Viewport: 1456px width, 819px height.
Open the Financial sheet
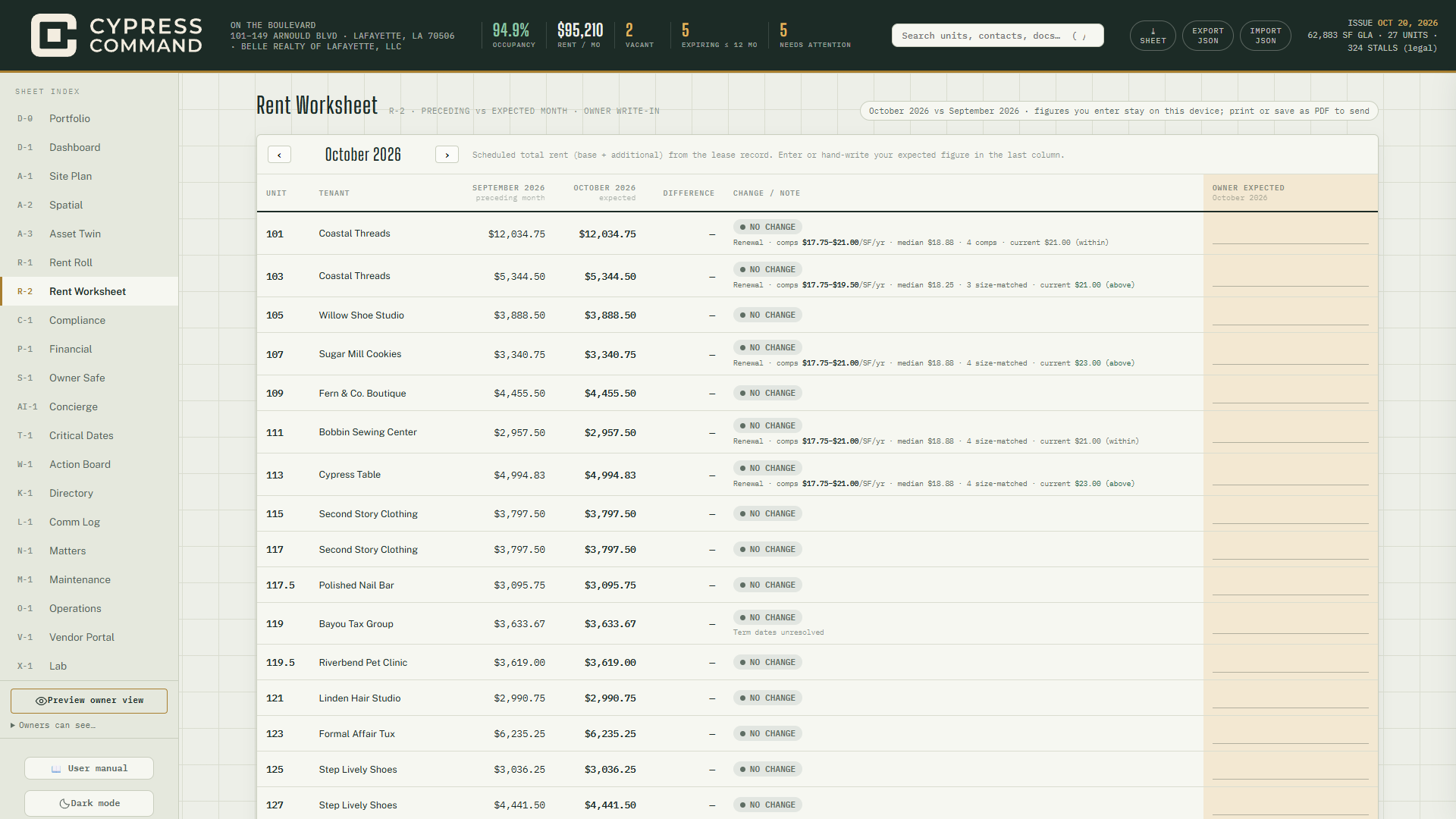(x=89, y=349)
